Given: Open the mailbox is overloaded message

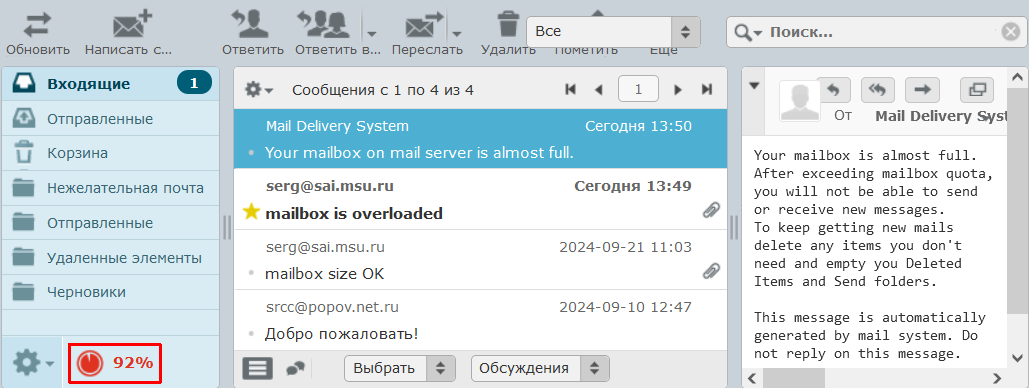Looking at the screenshot, I should point(480,200).
